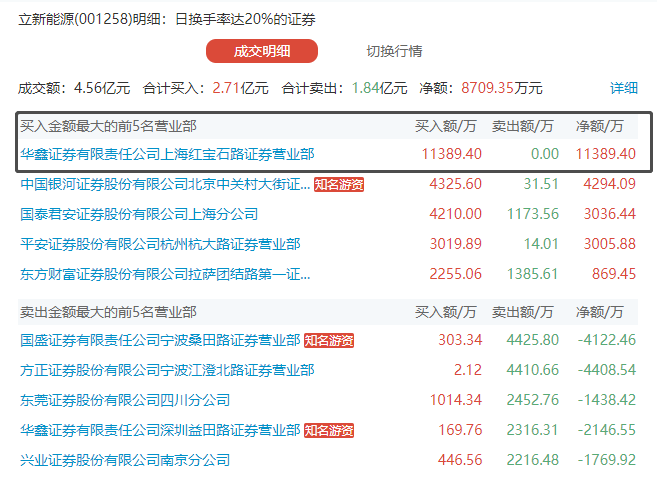Select net amount 869.45
The width and height of the screenshot is (657, 499).
tap(614, 274)
